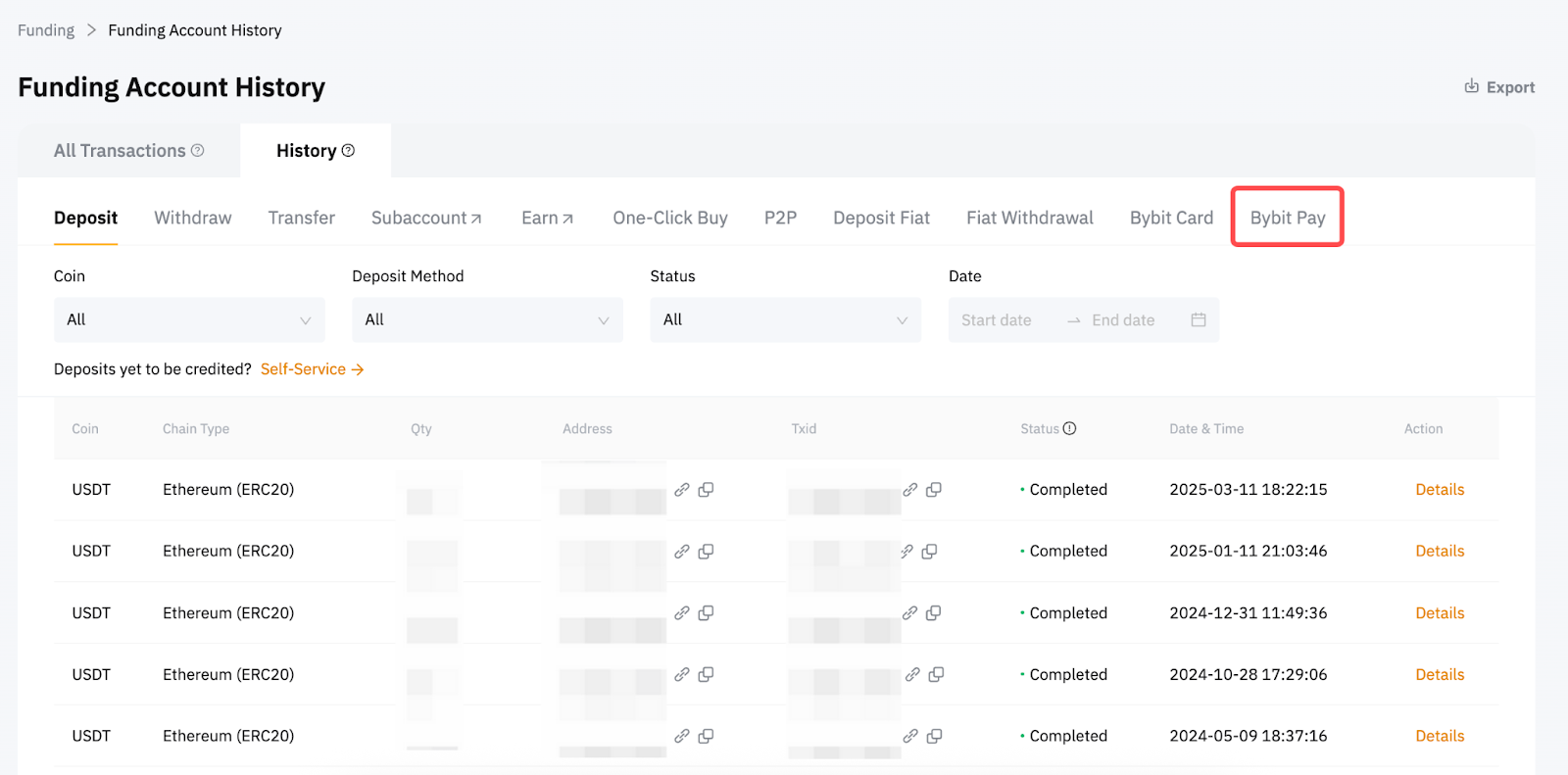Open Txid link of 2024-10-28 deposit
Image resolution: width=1568 pixels, height=775 pixels.
point(912,674)
